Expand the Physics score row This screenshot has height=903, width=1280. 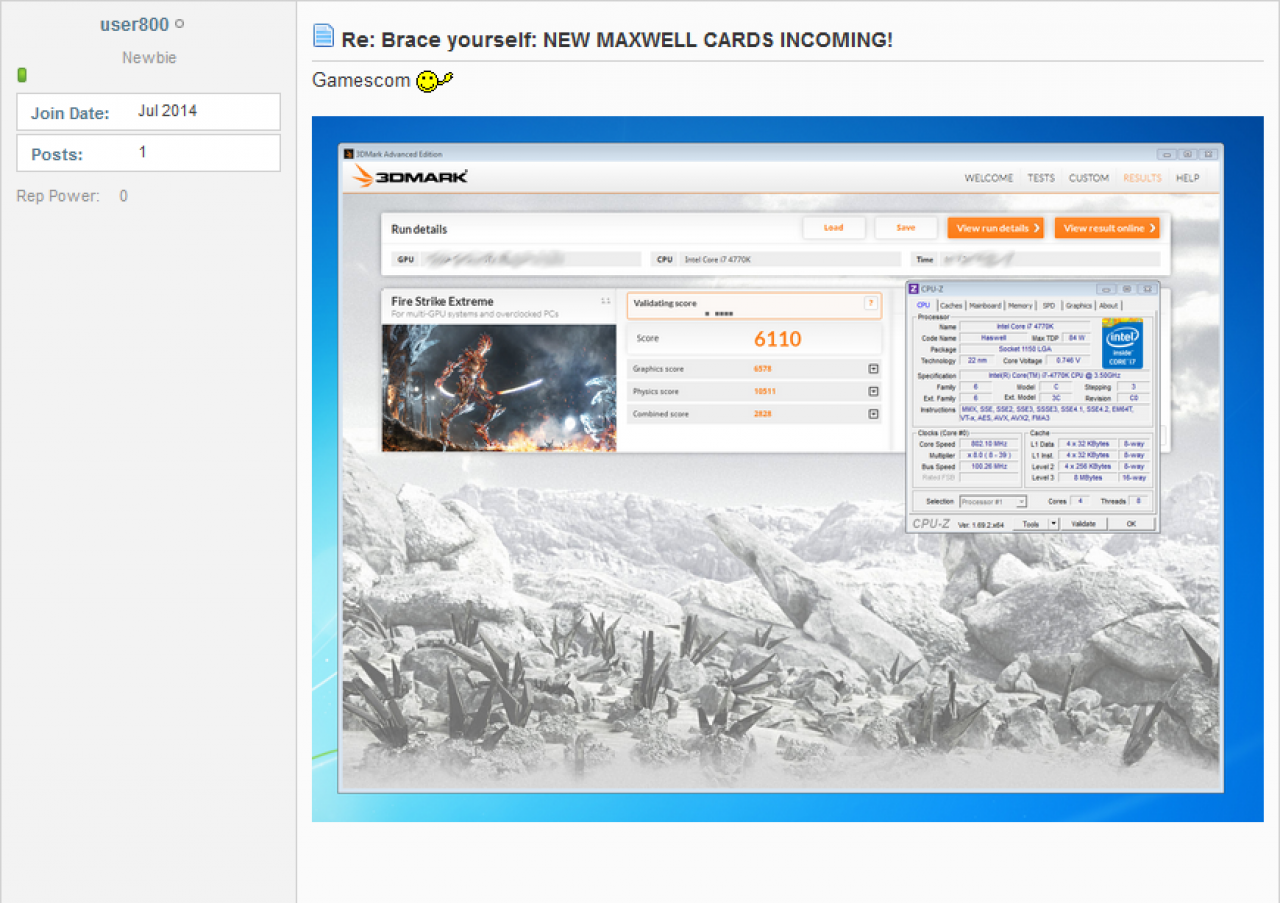[x=873, y=391]
